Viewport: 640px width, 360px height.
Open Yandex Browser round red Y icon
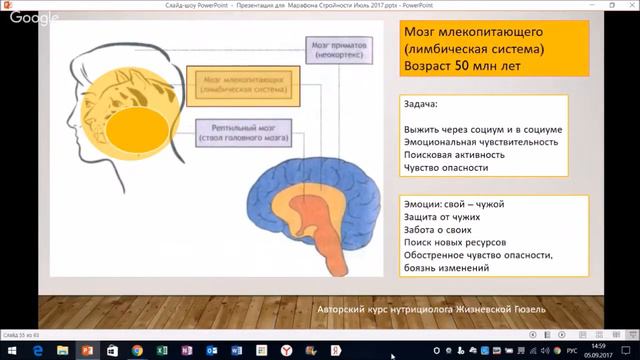point(287,351)
